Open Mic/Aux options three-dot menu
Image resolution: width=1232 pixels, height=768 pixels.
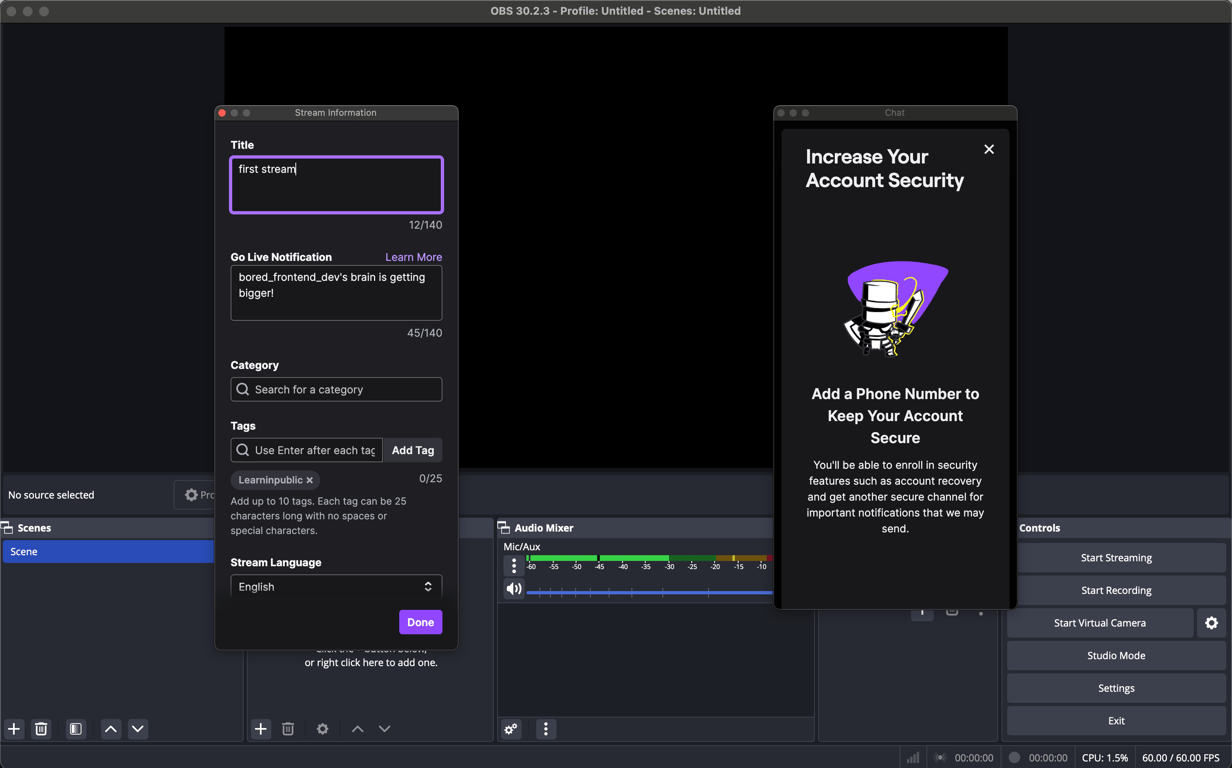[514, 566]
